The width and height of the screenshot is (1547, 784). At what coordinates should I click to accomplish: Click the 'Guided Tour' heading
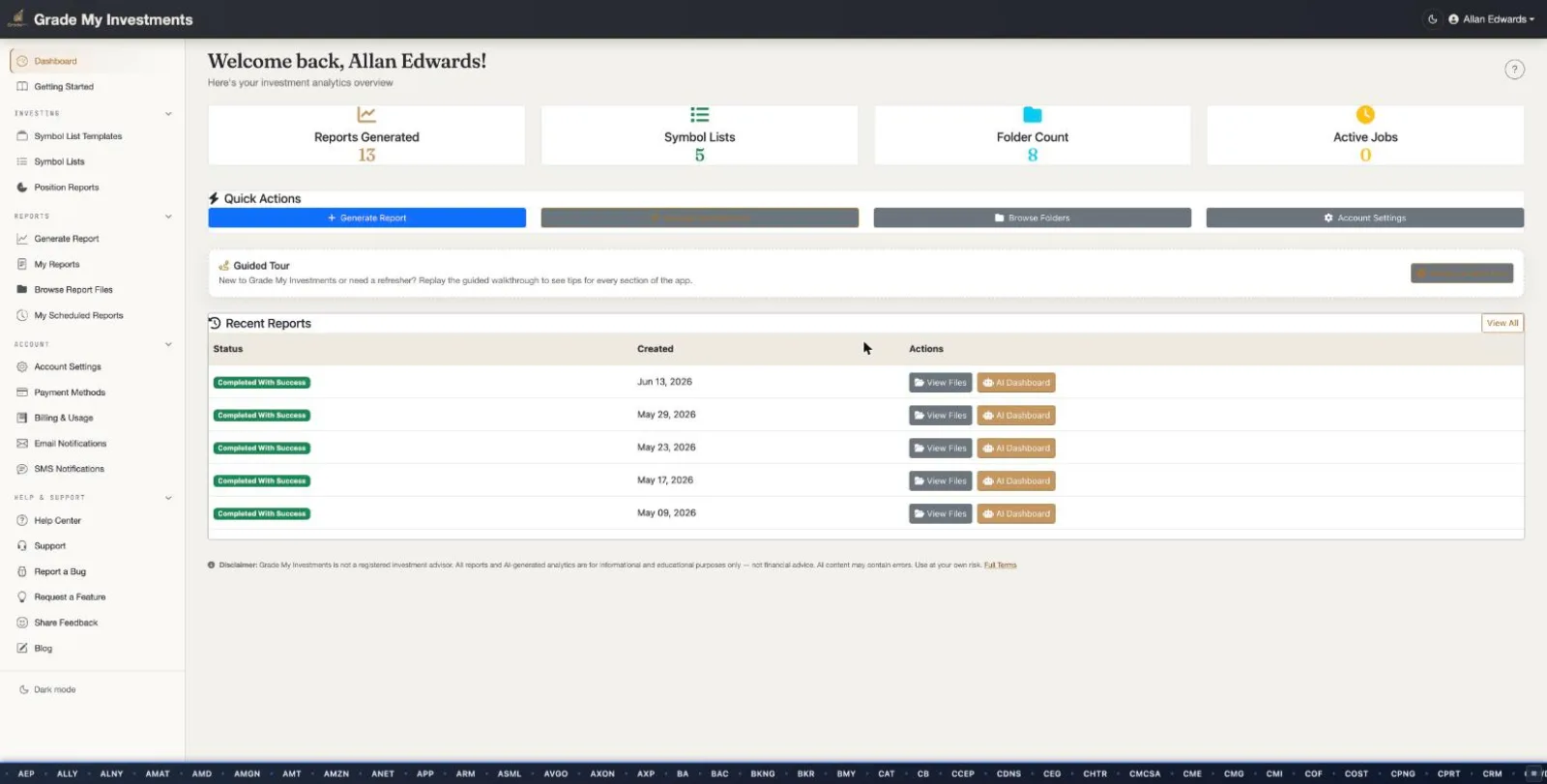[x=261, y=266]
